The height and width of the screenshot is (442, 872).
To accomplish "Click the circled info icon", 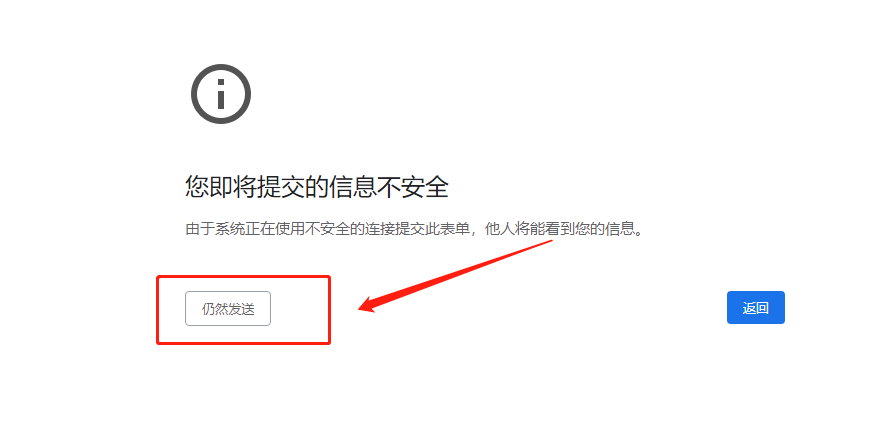I will coord(221,94).
